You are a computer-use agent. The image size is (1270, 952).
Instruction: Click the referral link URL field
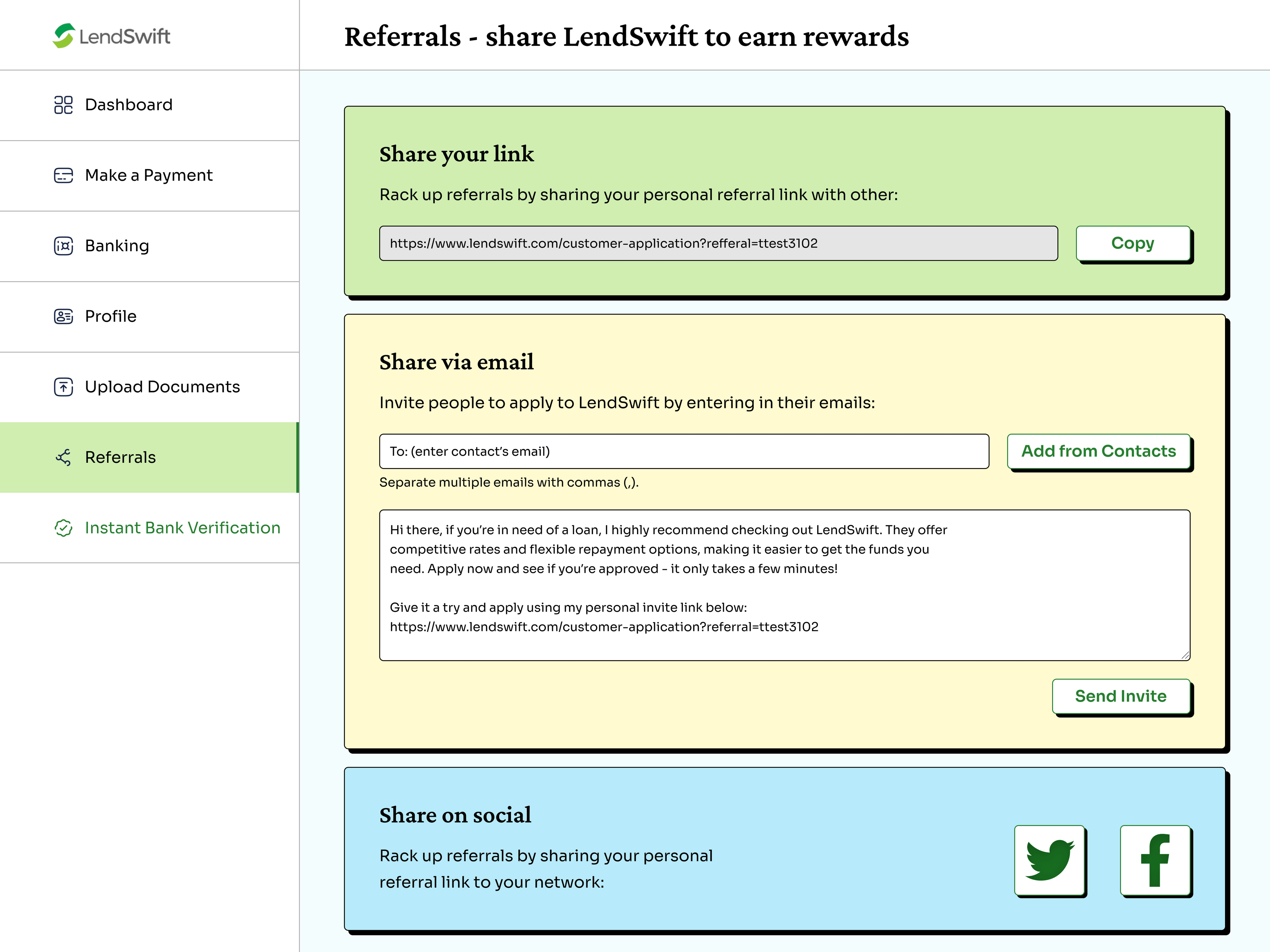click(718, 243)
